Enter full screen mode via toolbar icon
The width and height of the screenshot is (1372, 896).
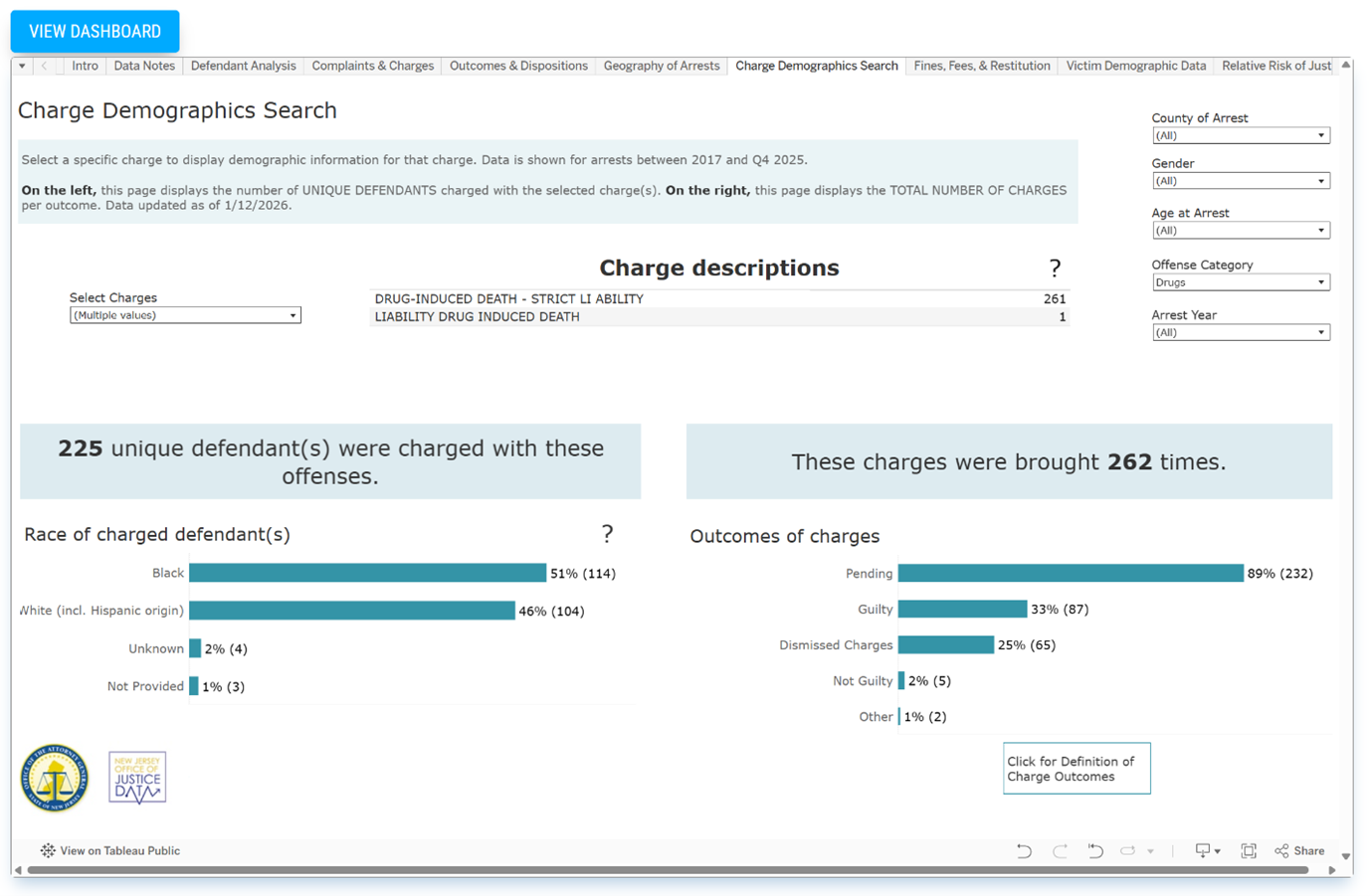tap(1249, 851)
